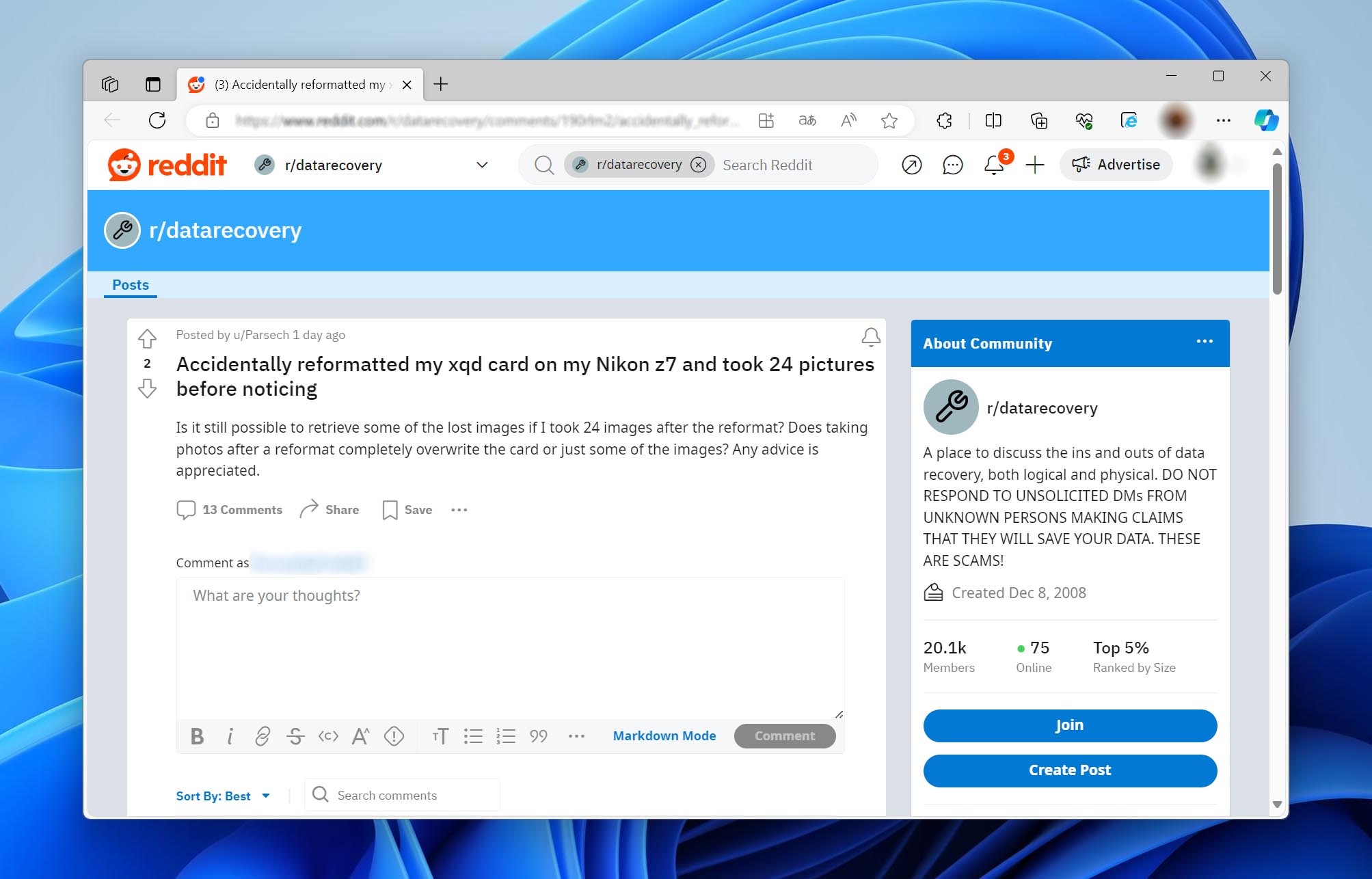Switch editor to Markdown Mode

[x=664, y=736]
